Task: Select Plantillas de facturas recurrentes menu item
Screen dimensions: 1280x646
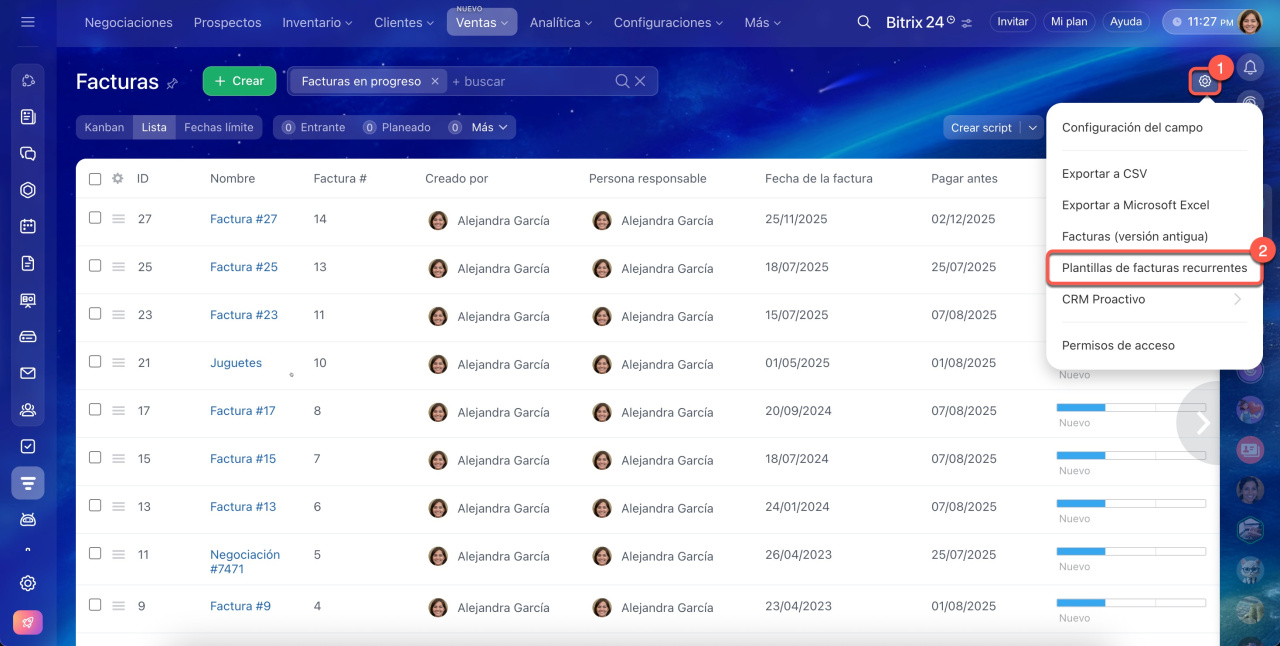Action: [1154, 268]
